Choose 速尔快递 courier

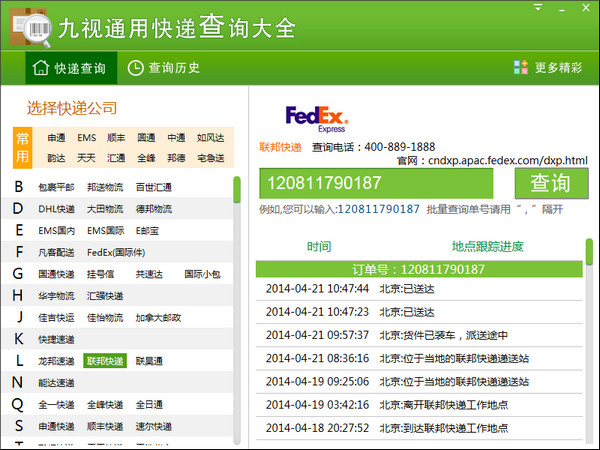pyautogui.click(x=154, y=427)
